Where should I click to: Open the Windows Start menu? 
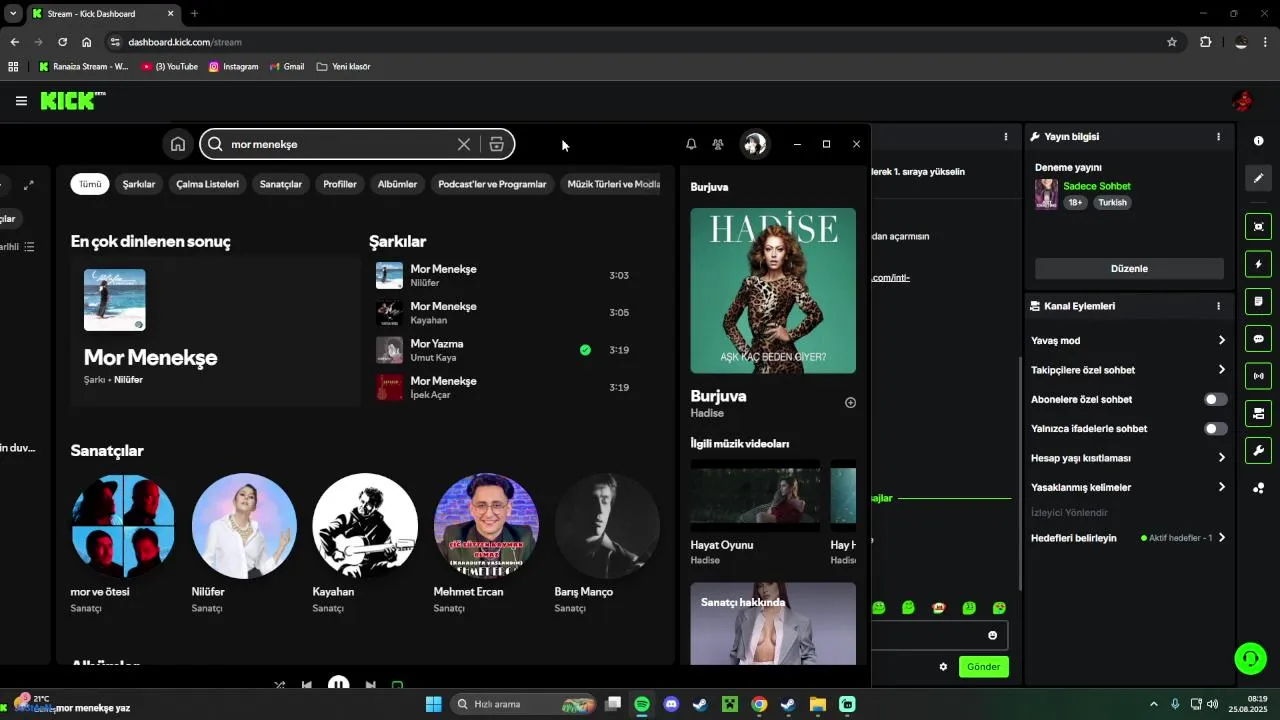click(434, 704)
